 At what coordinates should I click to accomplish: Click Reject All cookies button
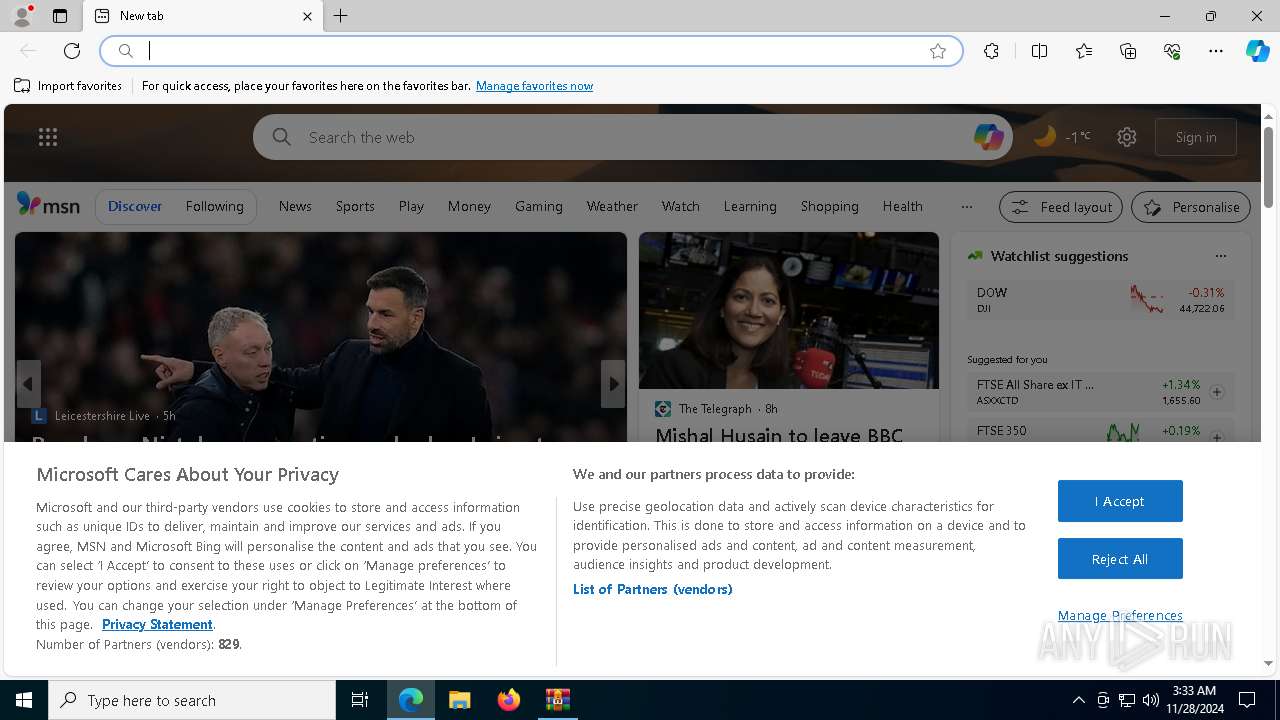point(1120,559)
